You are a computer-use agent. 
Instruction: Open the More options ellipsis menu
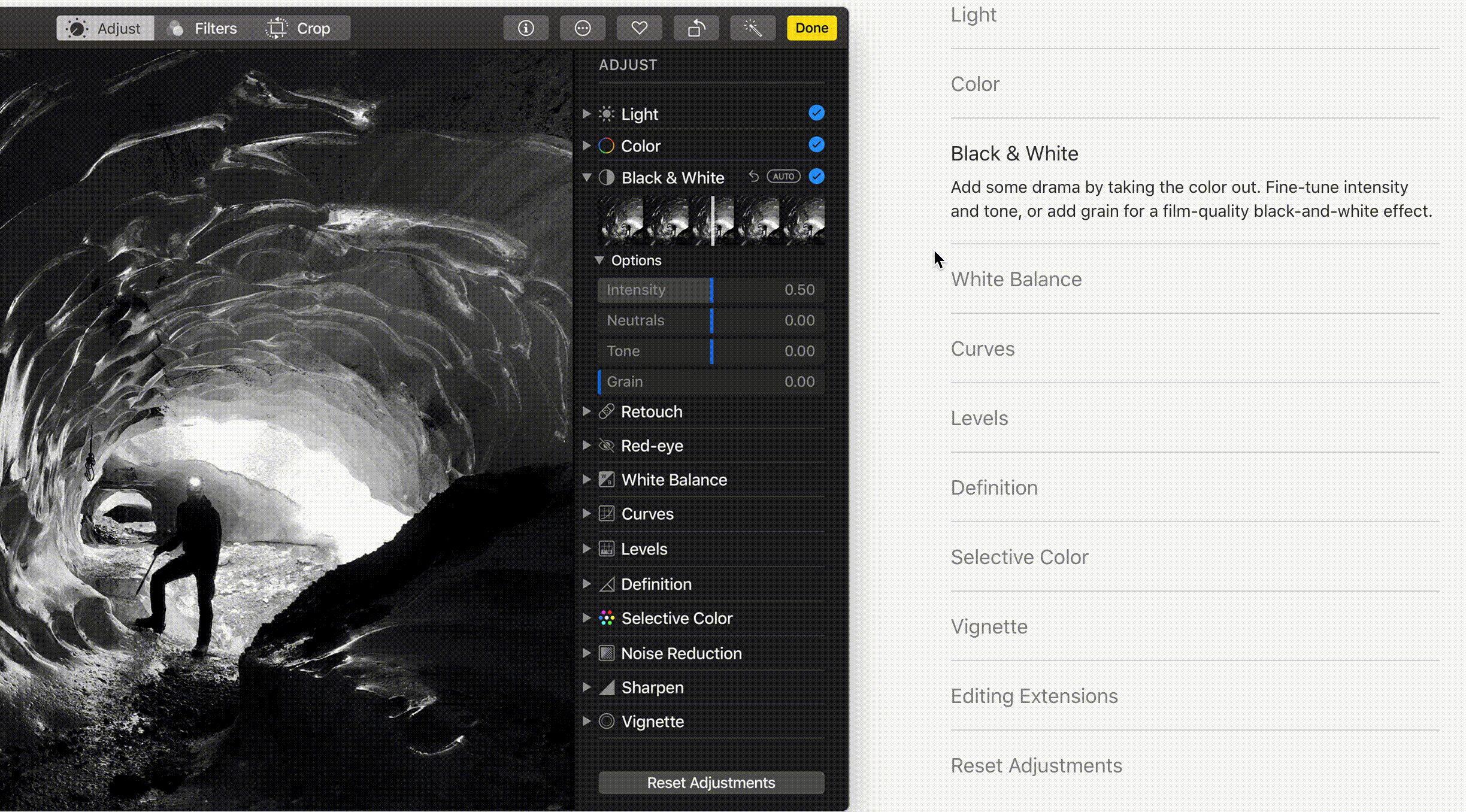(582, 28)
